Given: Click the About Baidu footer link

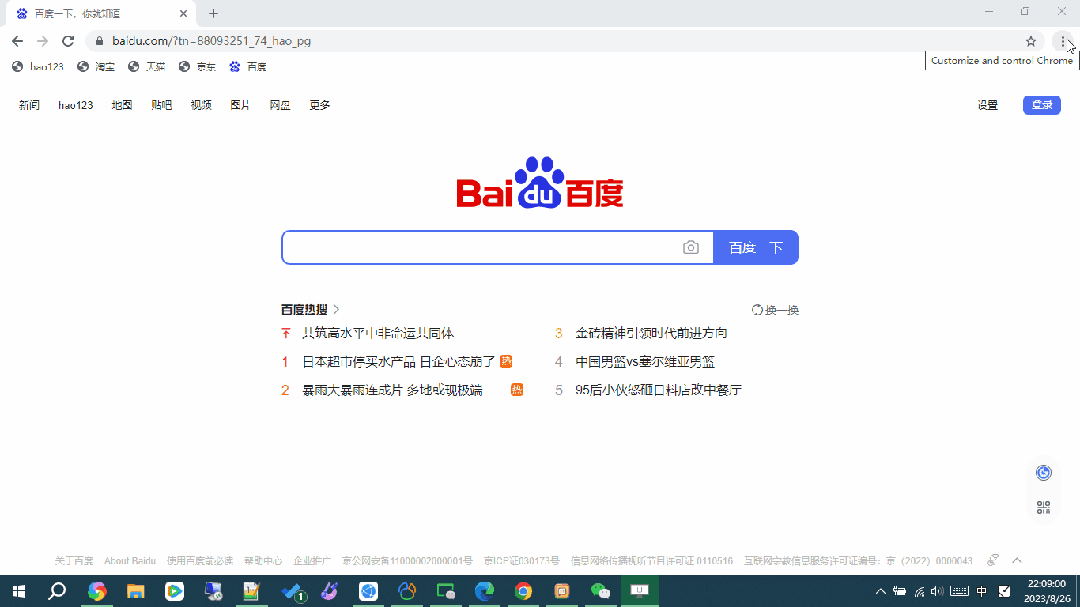Looking at the screenshot, I should click(129, 561).
